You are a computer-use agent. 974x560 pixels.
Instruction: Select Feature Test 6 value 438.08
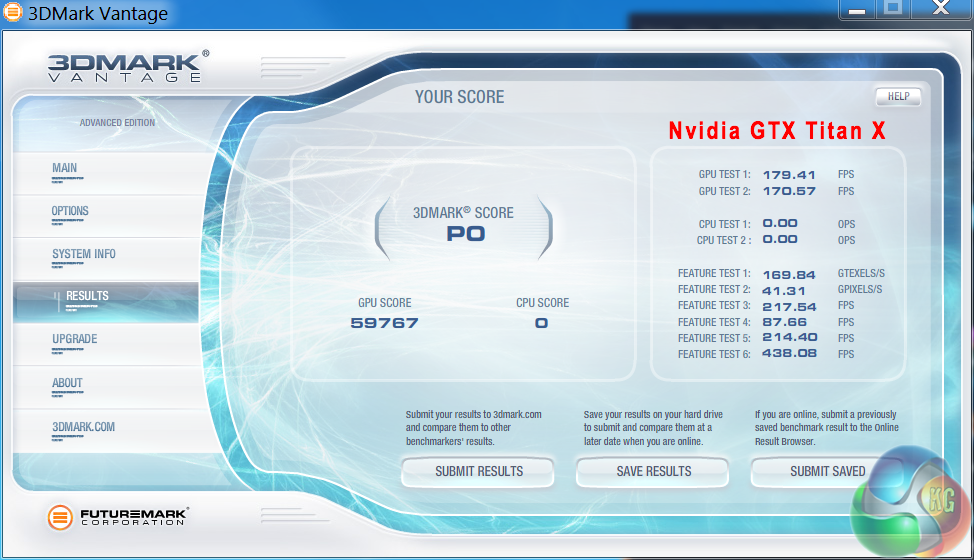(790, 353)
